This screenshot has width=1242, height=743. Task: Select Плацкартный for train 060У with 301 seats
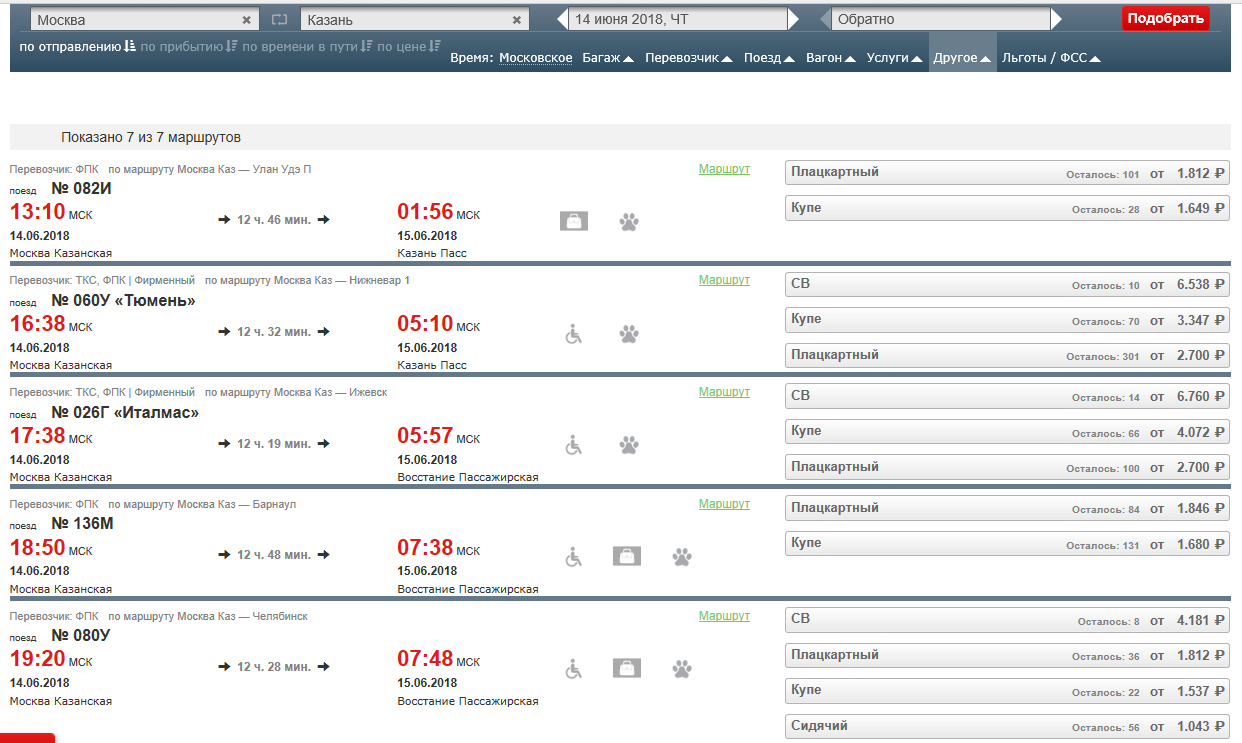pos(1007,356)
